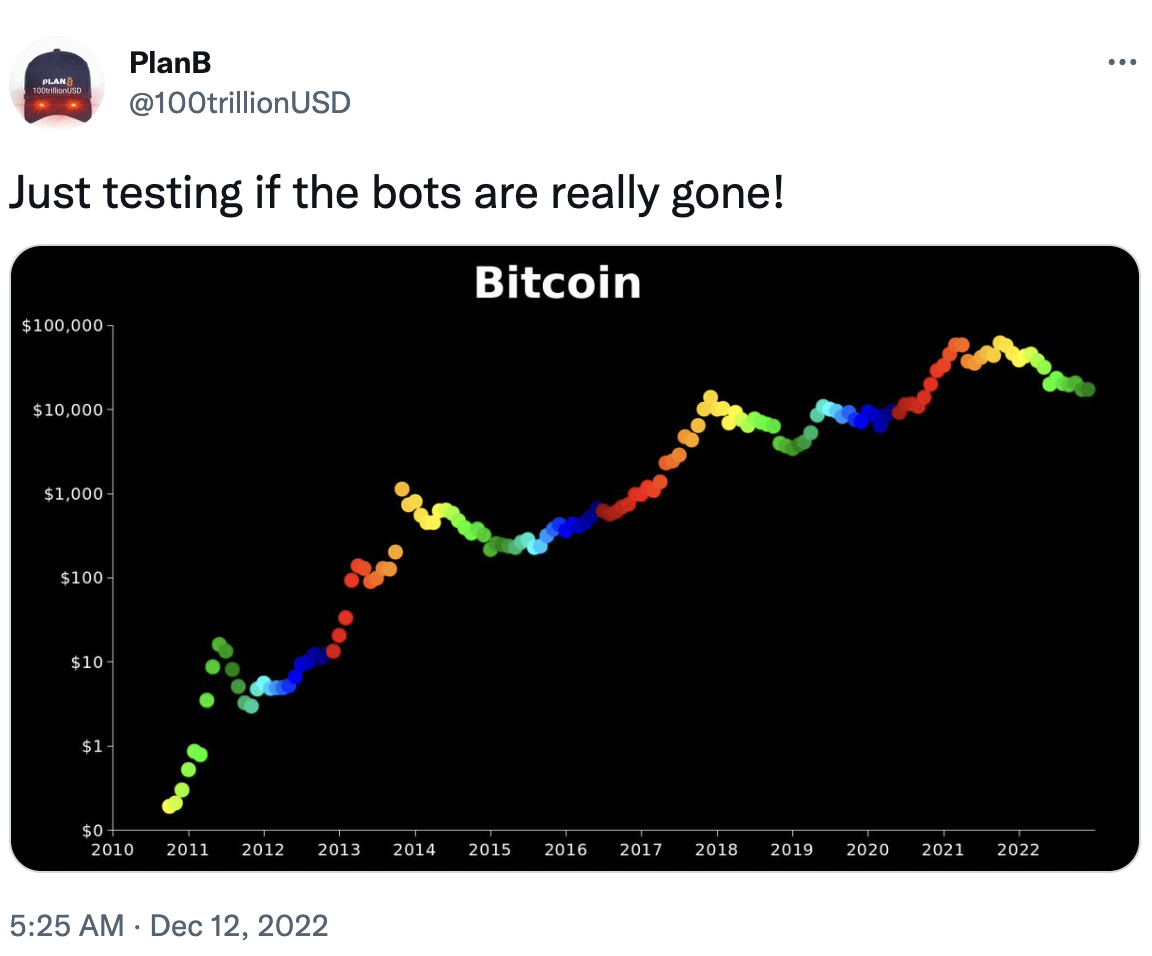This screenshot has width=1152, height=956.
Task: Click the 2014 x-axis year label
Action: [414, 850]
